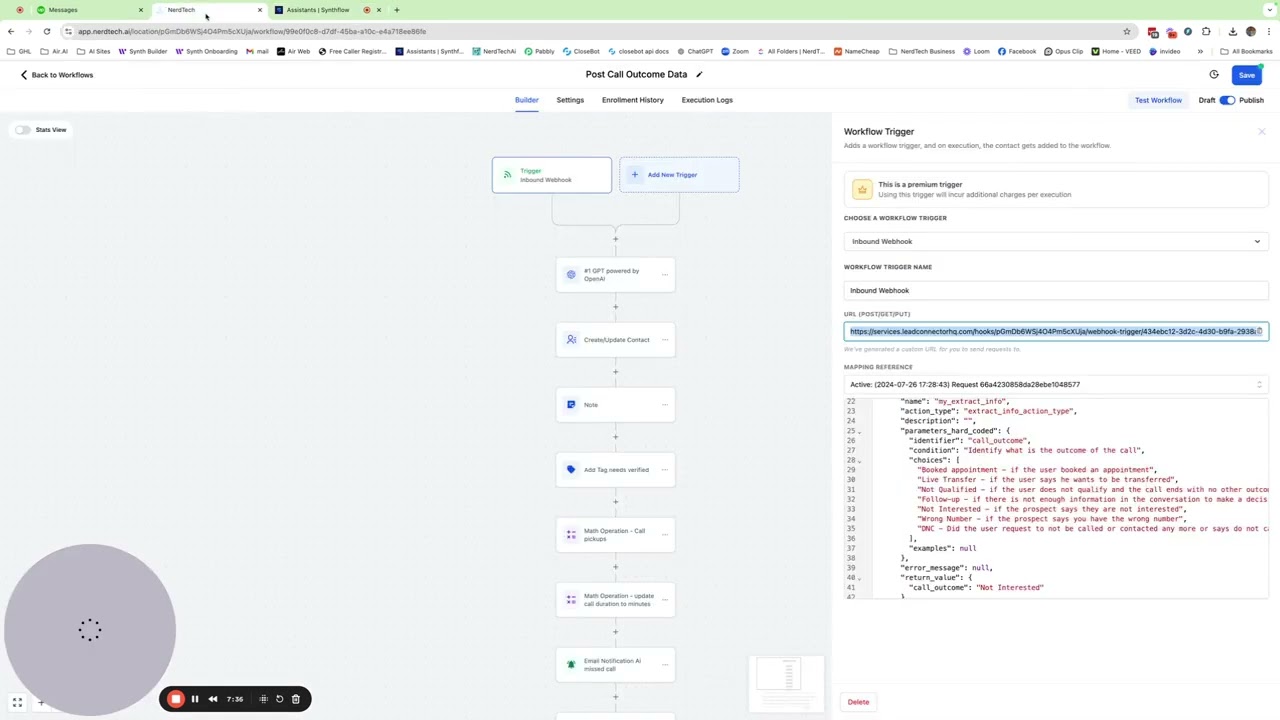Click the trash icon to delete recording
Image resolution: width=1280 pixels, height=720 pixels.
tap(296, 699)
